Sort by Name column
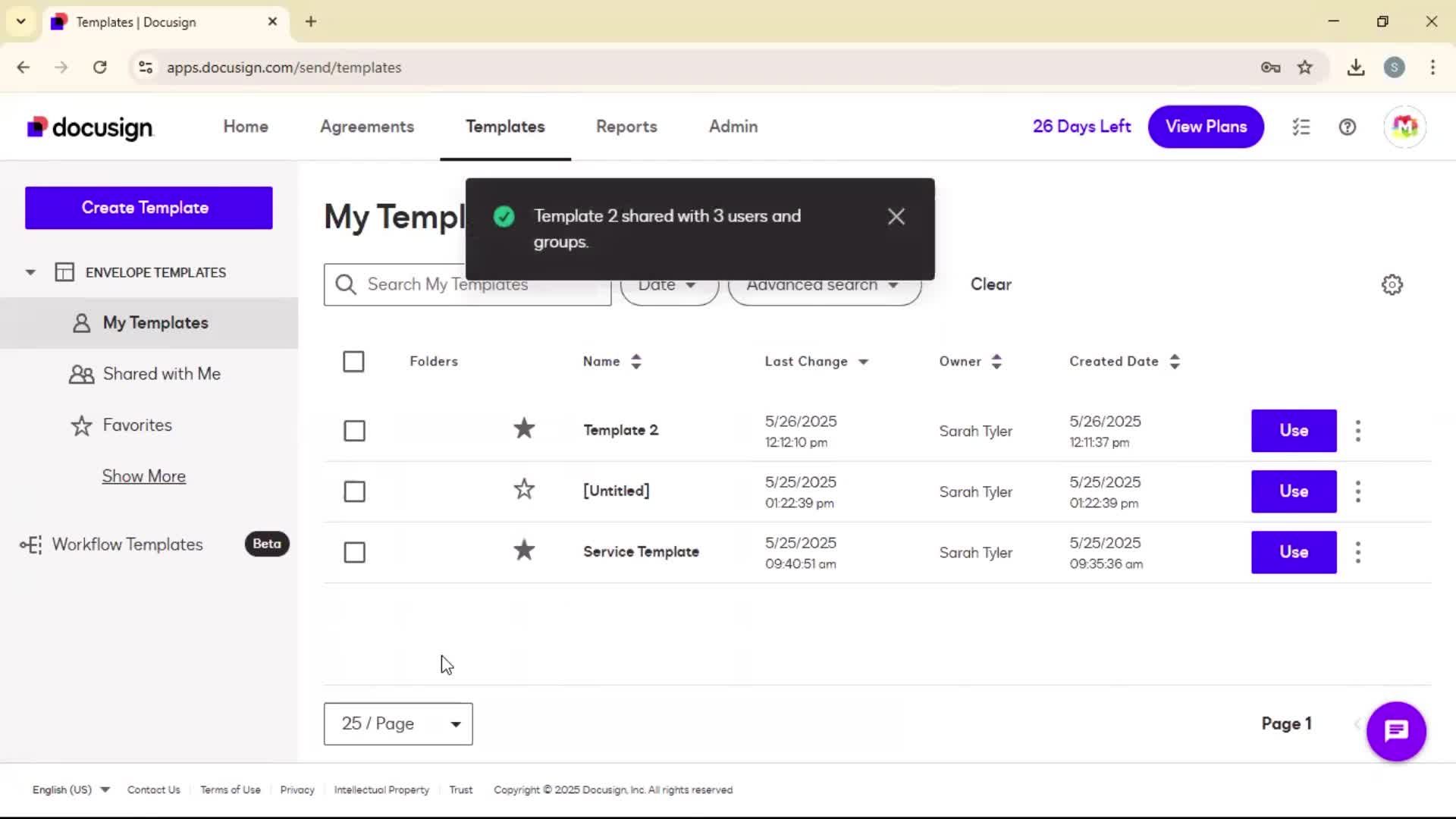 pyautogui.click(x=612, y=362)
